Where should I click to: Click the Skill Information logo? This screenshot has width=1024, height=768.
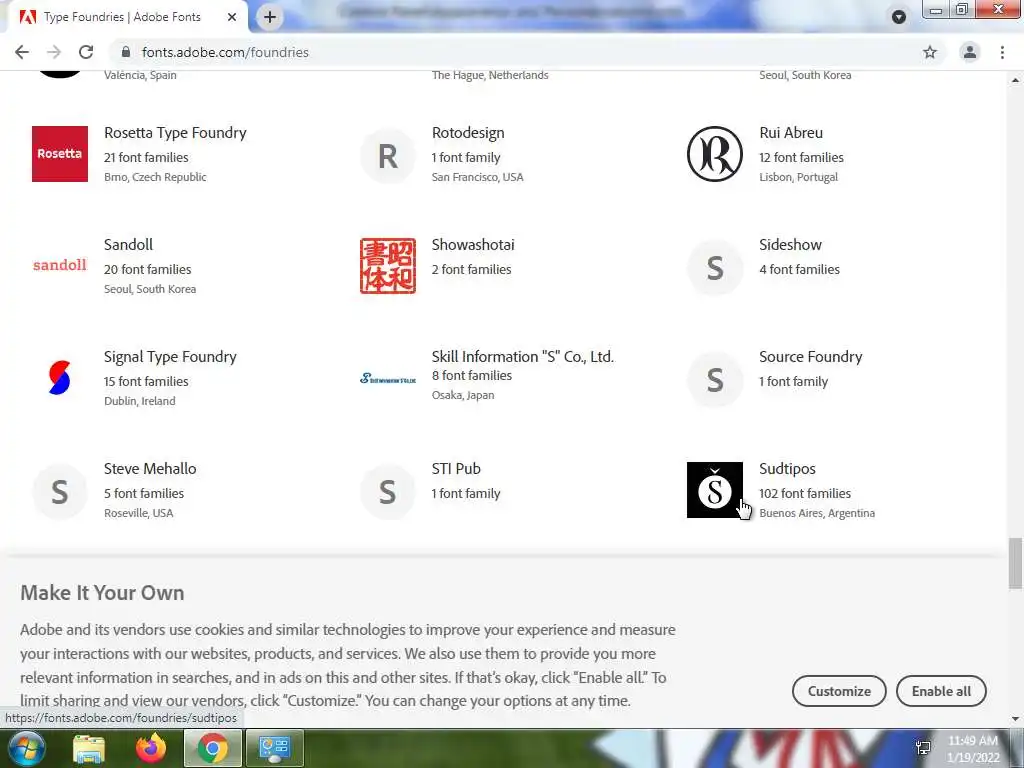[388, 378]
